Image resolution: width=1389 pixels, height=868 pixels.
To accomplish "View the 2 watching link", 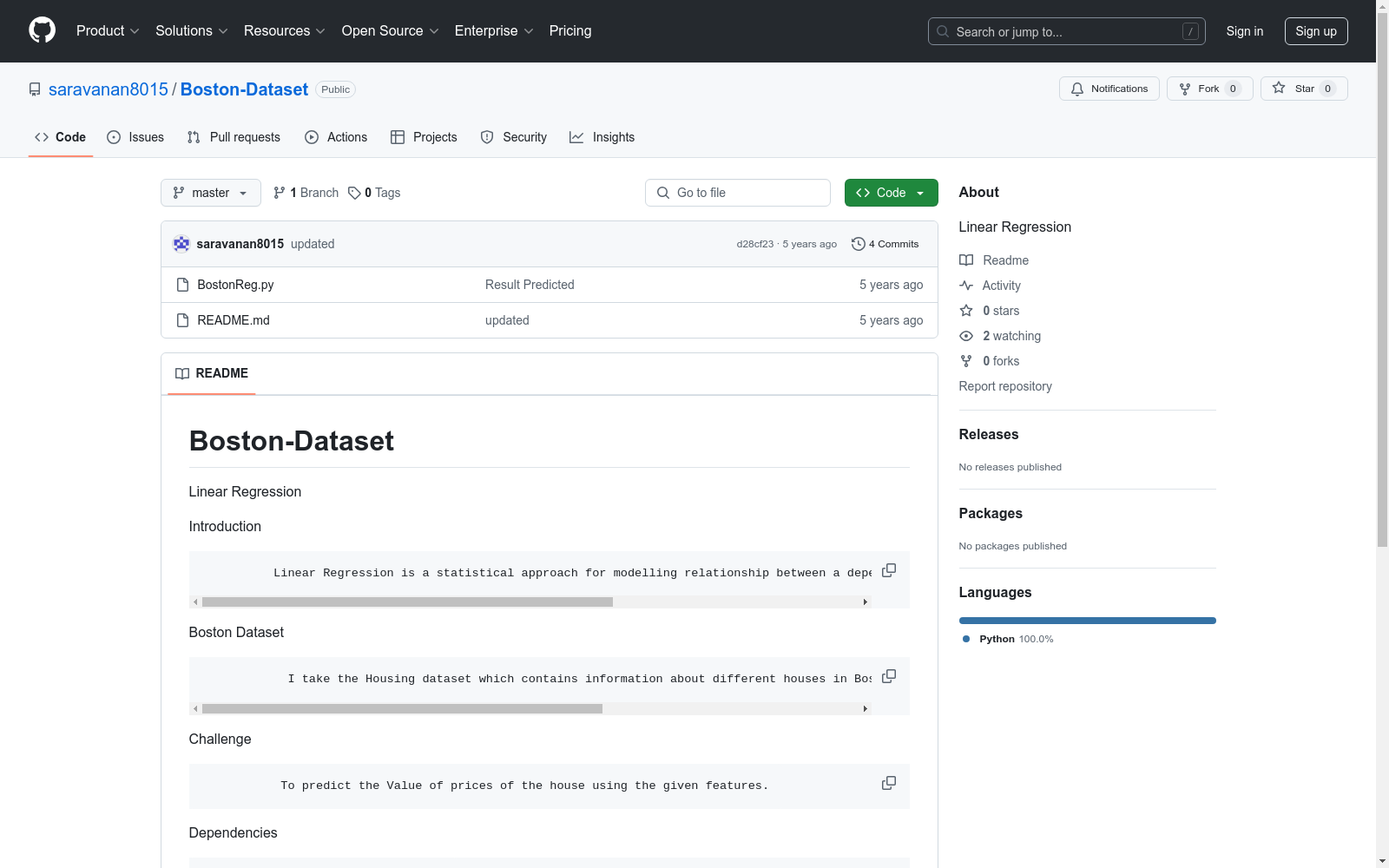I will [x=1000, y=336].
